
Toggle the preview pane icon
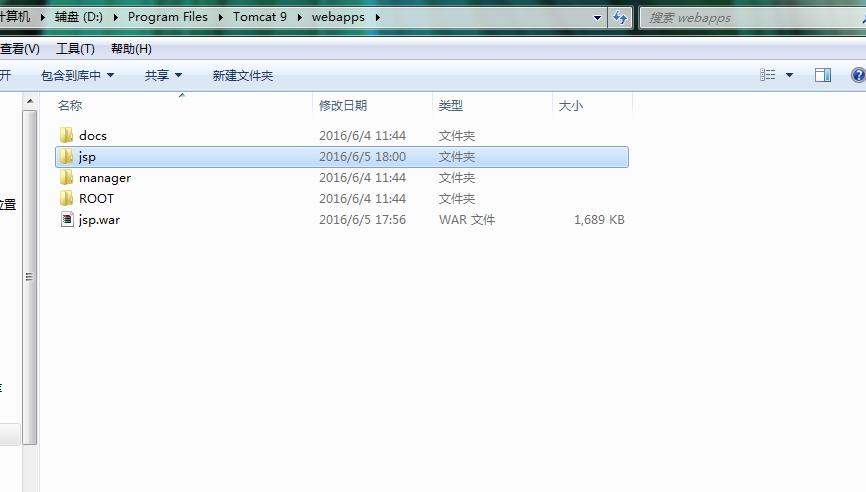(822, 75)
